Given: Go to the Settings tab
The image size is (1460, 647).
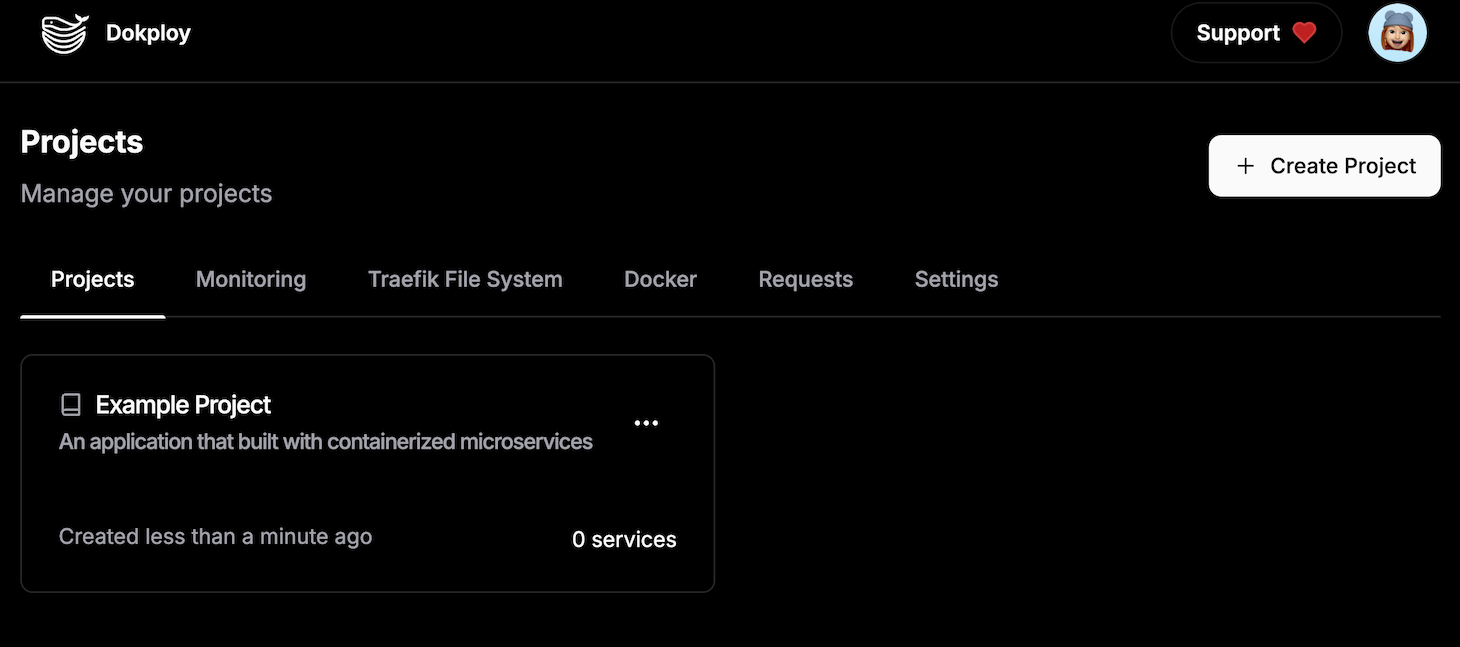Looking at the screenshot, I should pos(956,279).
